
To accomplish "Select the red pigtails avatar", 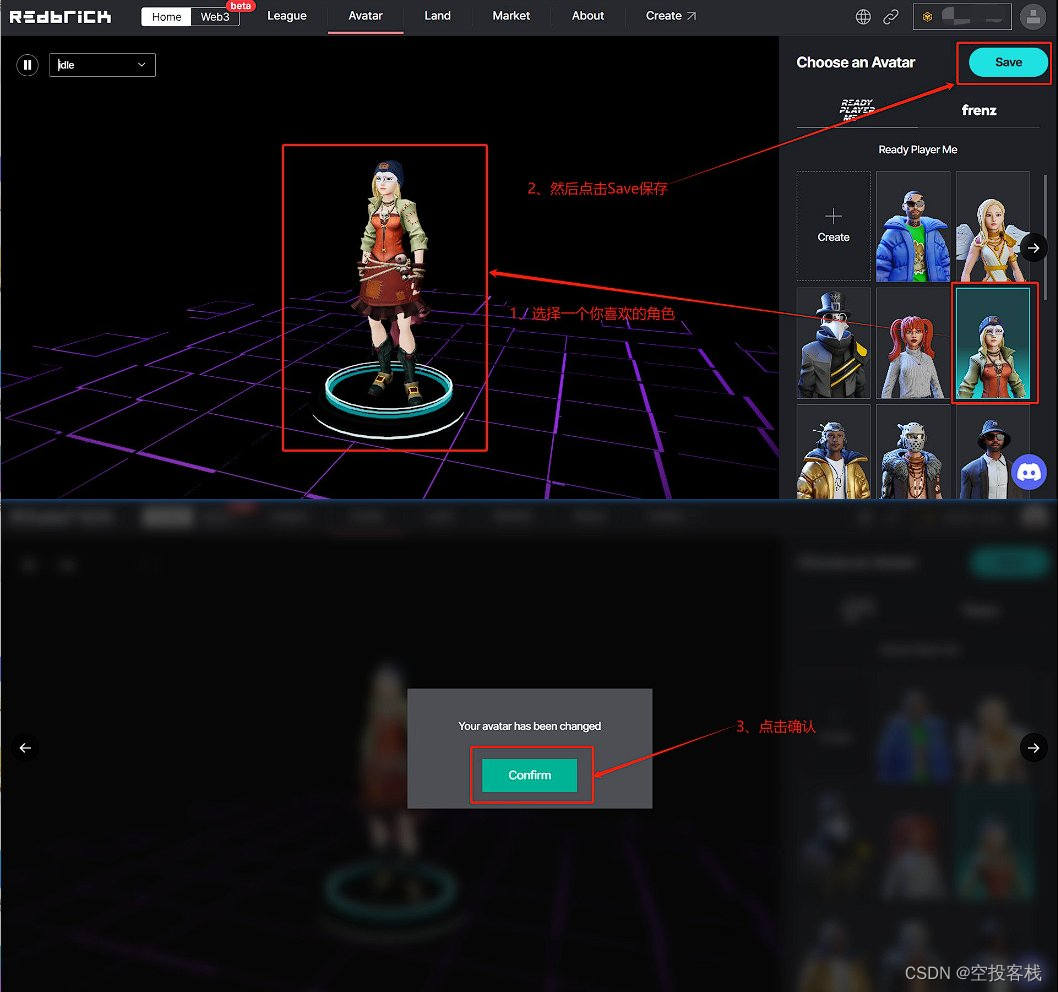I will click(x=913, y=343).
